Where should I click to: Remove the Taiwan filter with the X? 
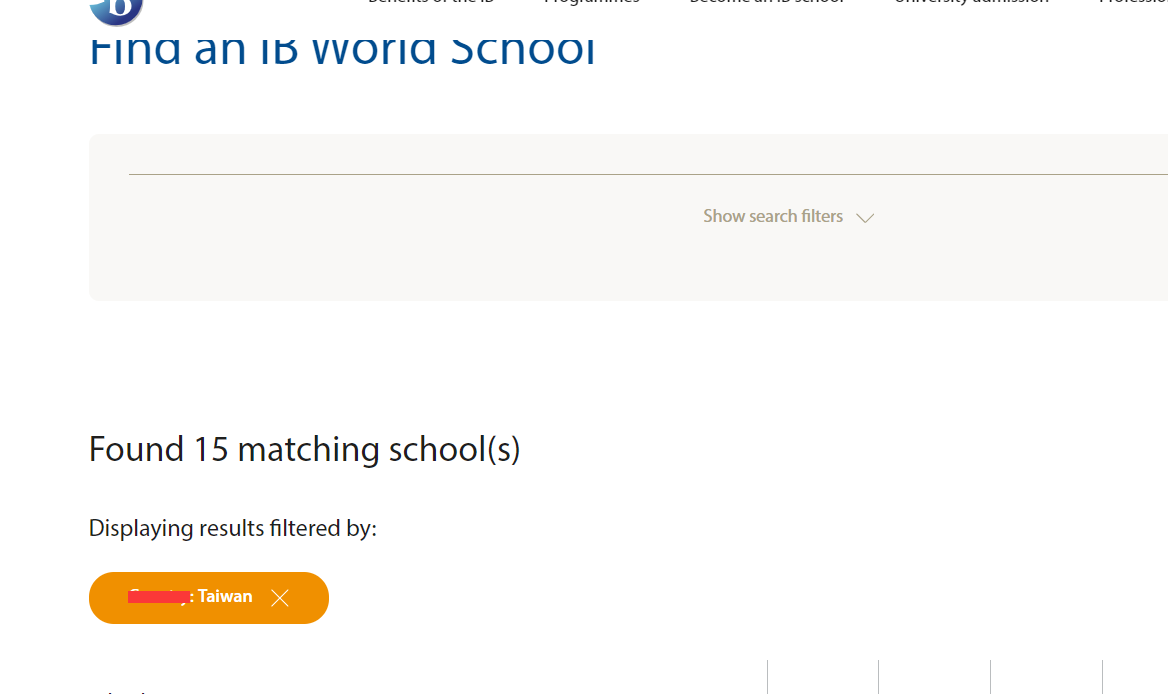[x=279, y=598]
